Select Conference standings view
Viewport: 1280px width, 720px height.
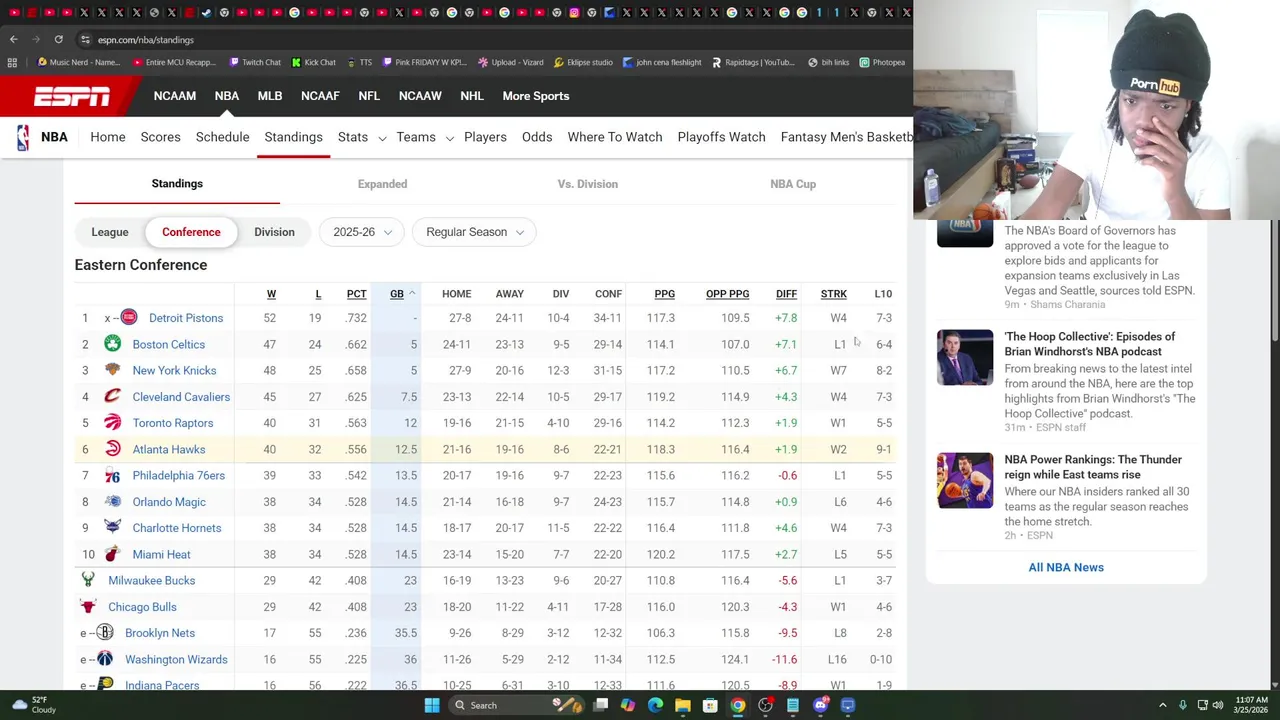pos(191,232)
